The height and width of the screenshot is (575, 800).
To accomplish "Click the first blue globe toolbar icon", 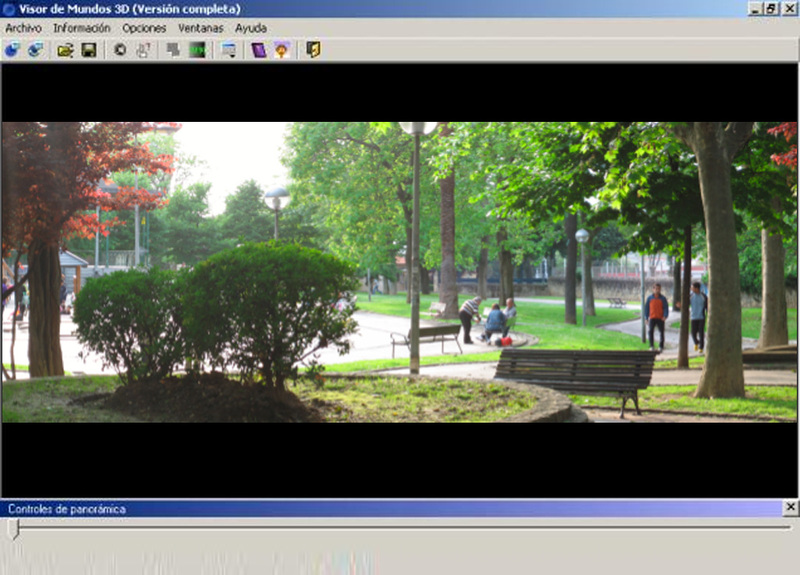I will coord(12,49).
